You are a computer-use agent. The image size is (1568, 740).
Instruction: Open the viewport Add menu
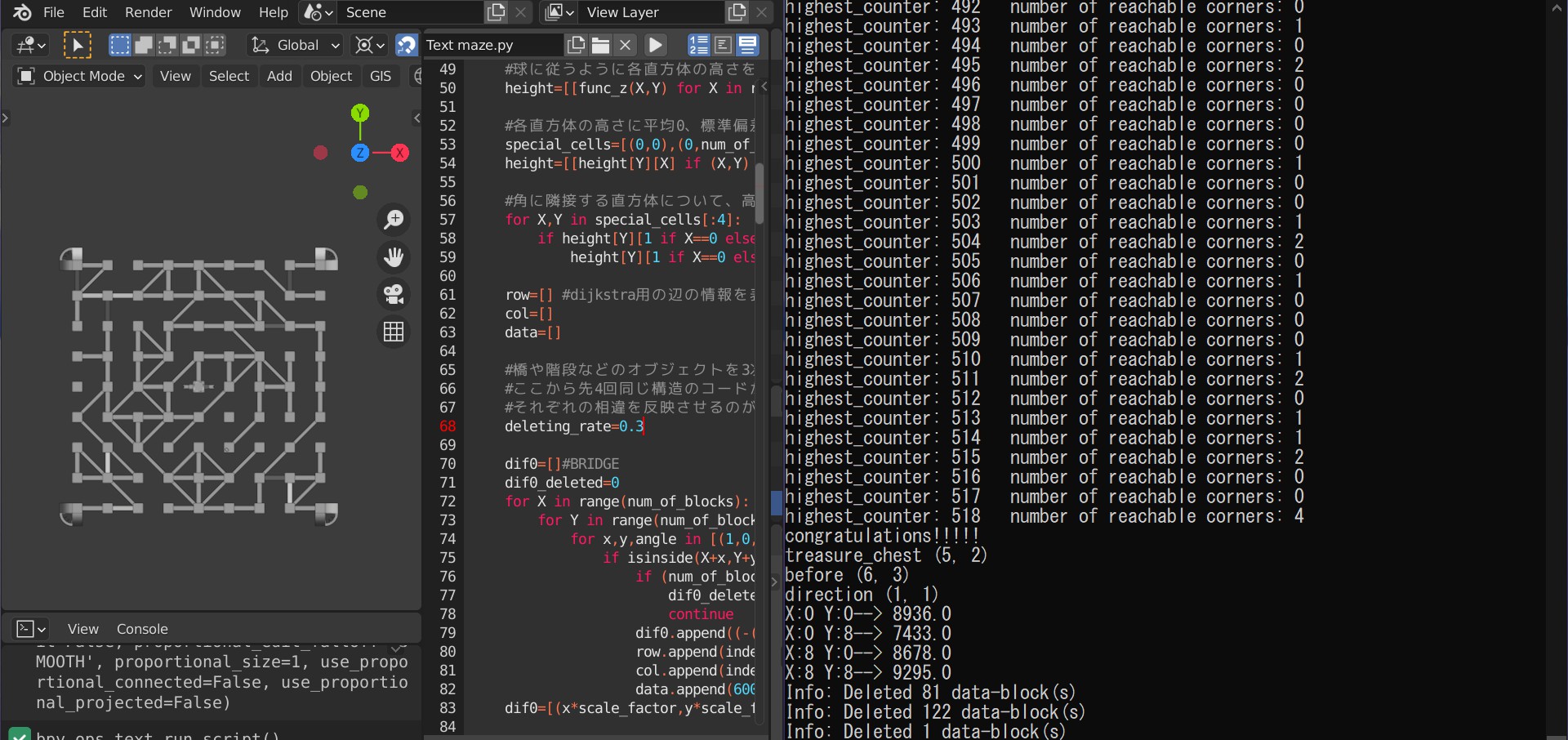(x=279, y=76)
